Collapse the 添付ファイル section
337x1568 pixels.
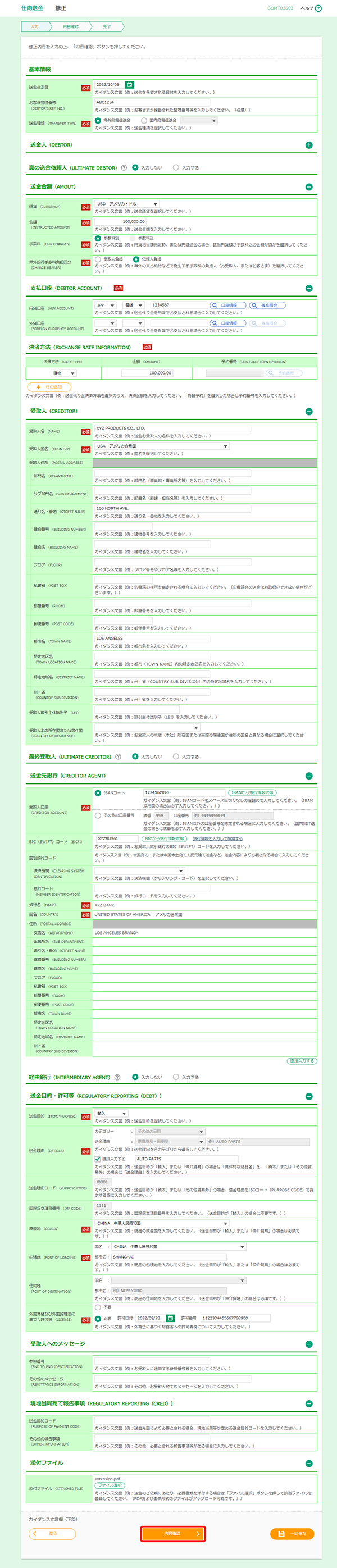tap(309, 1464)
